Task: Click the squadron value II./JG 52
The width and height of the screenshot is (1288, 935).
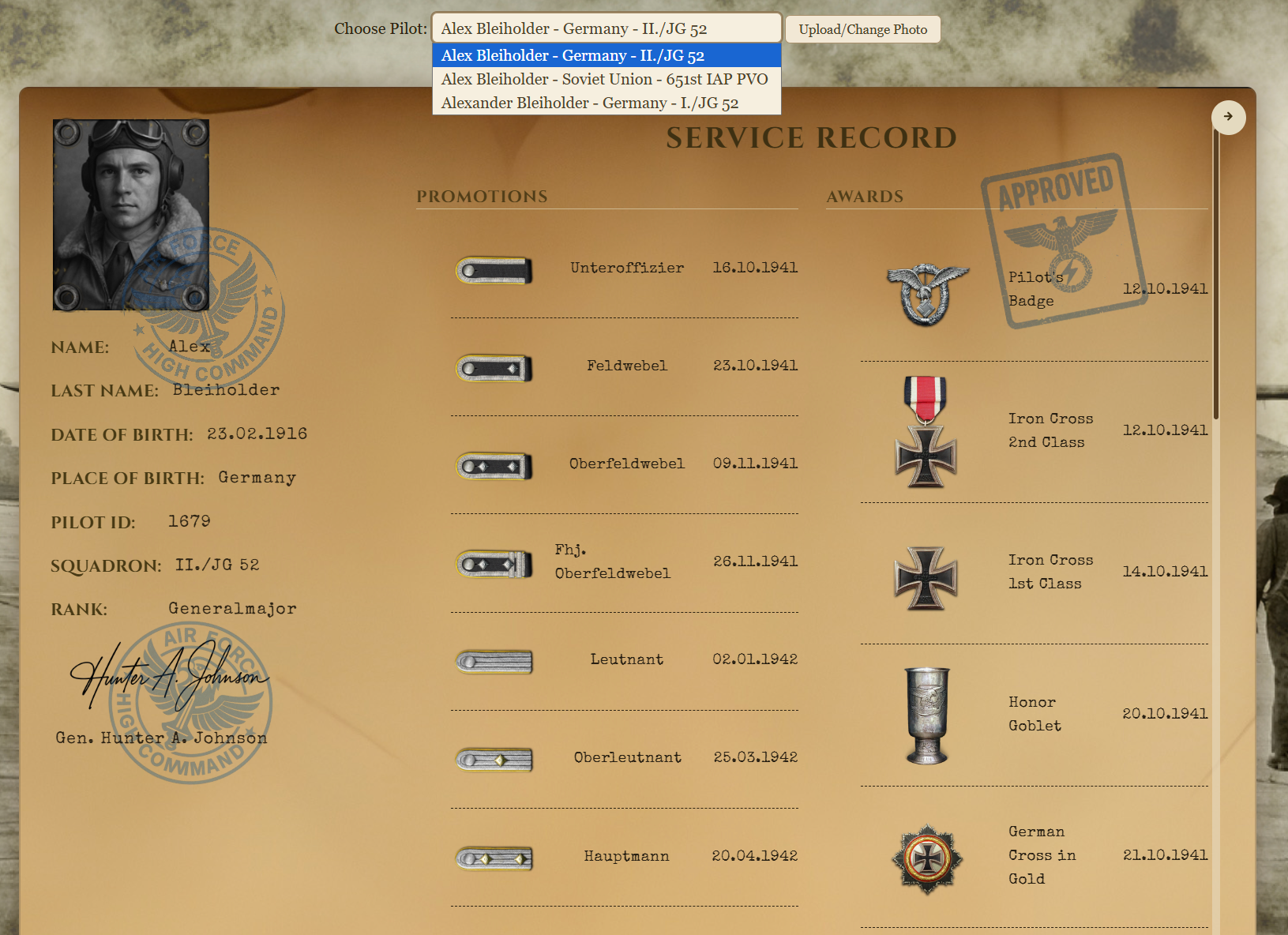Action: (x=217, y=565)
